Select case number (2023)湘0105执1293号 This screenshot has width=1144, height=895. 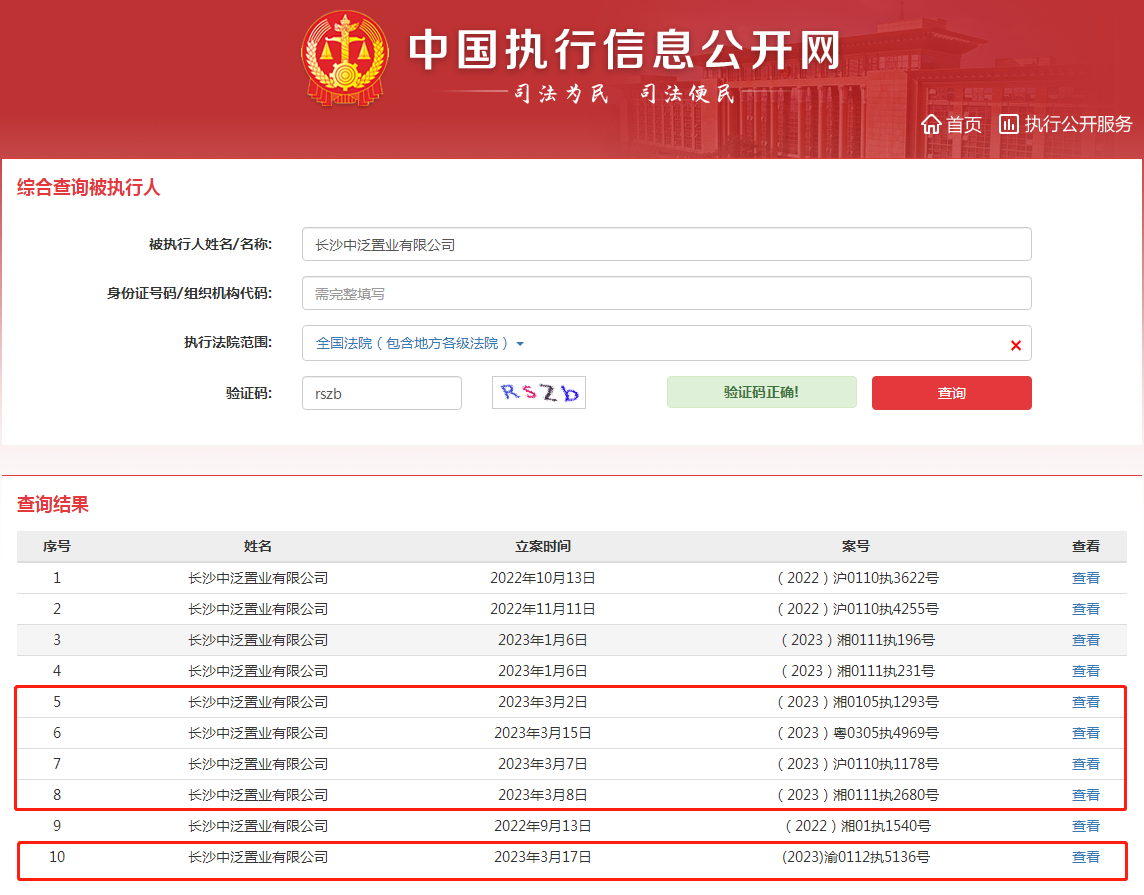[857, 702]
